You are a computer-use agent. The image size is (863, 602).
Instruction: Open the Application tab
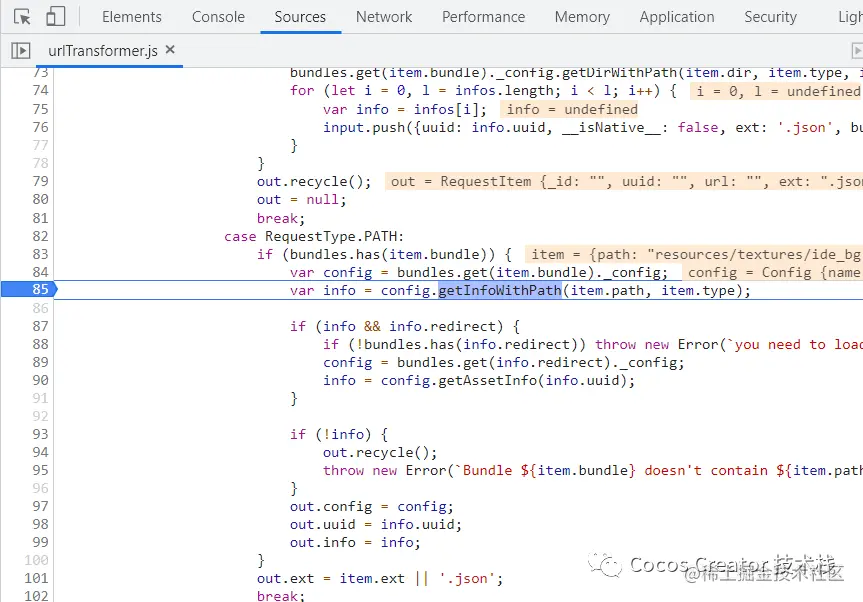677,17
